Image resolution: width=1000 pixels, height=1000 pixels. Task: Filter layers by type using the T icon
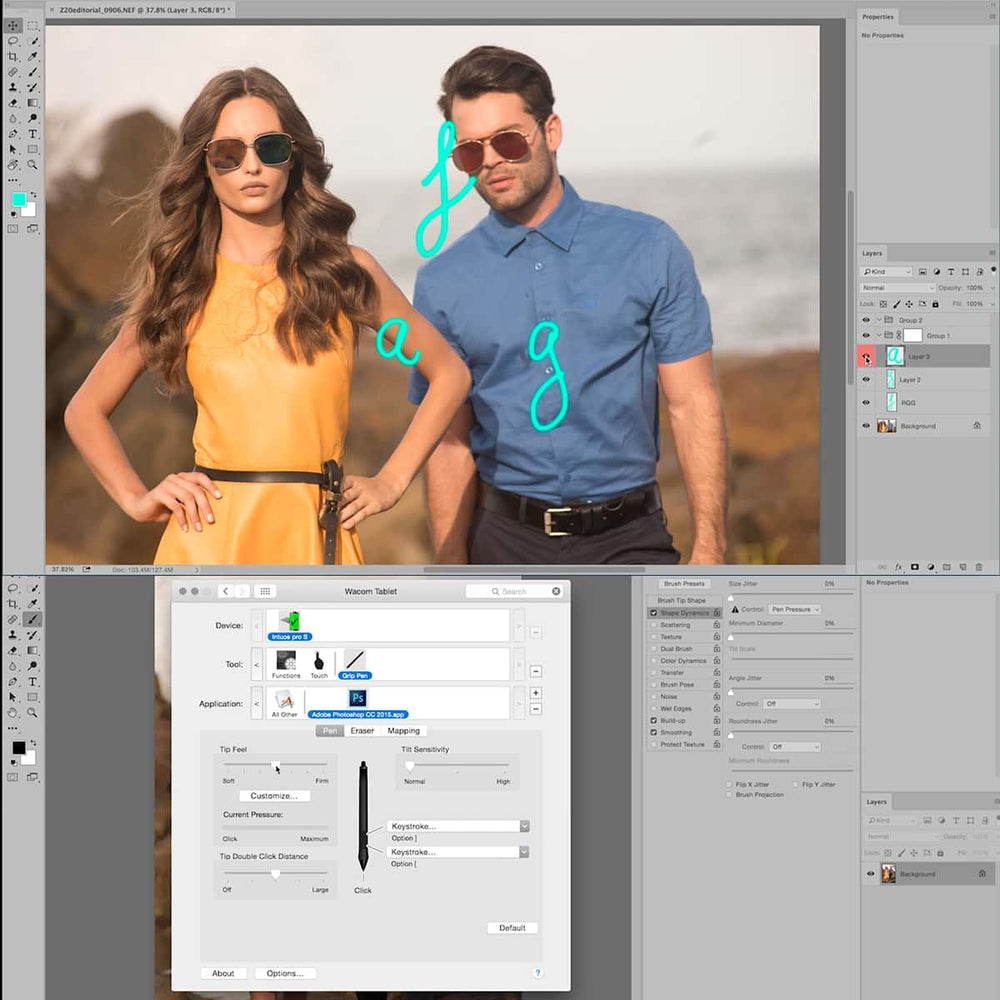951,271
